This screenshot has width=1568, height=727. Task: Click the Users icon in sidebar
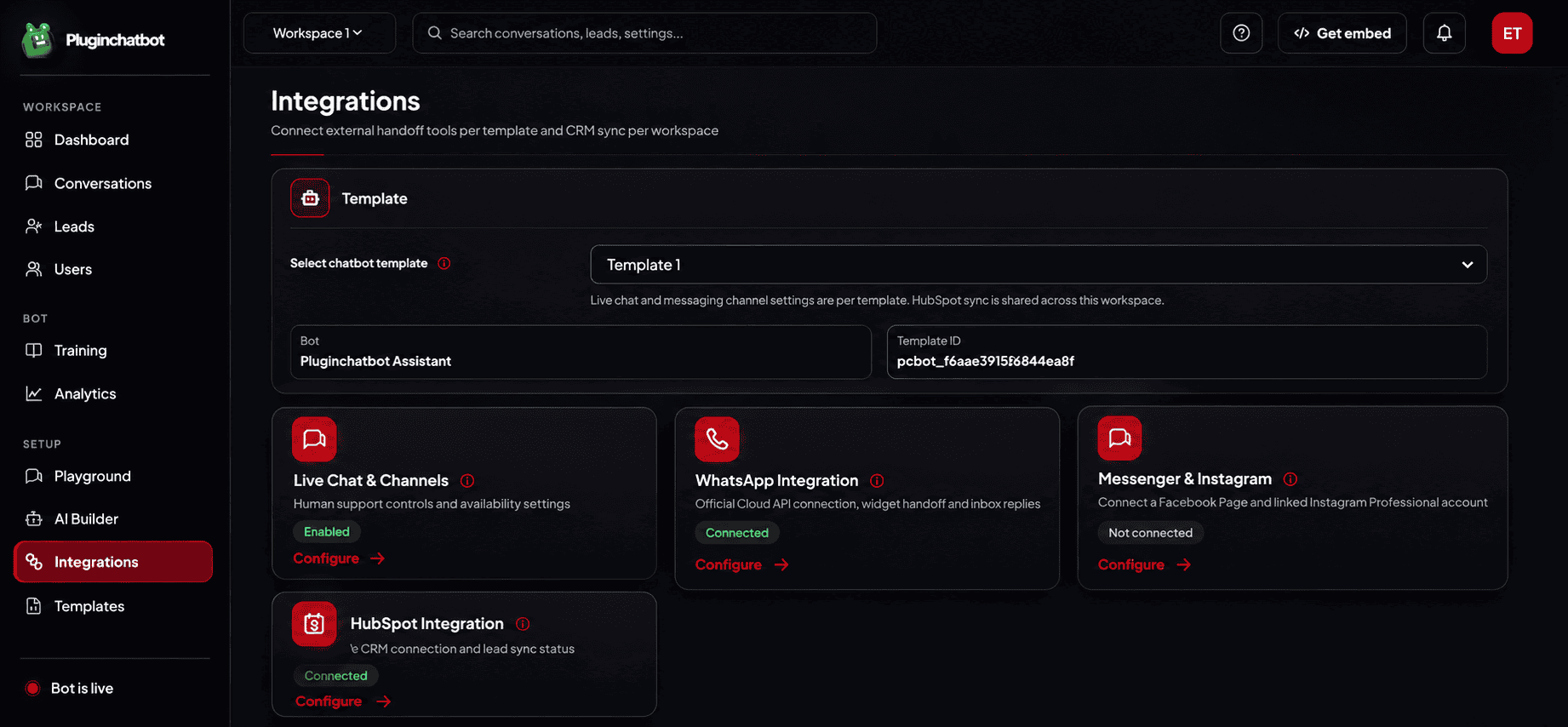(x=34, y=269)
